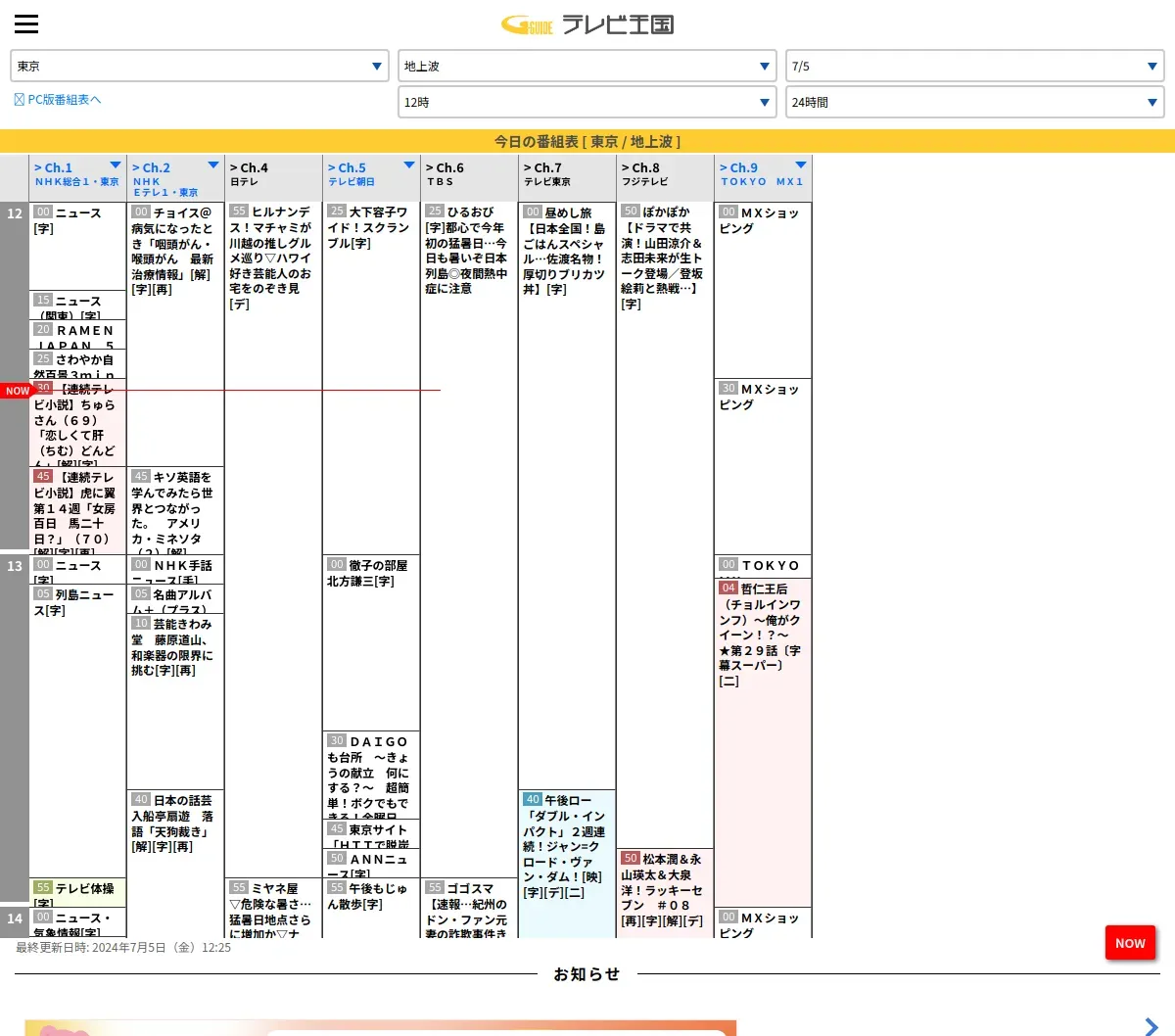Open 芸能きわみ堂 藤原道山 program

point(175,702)
